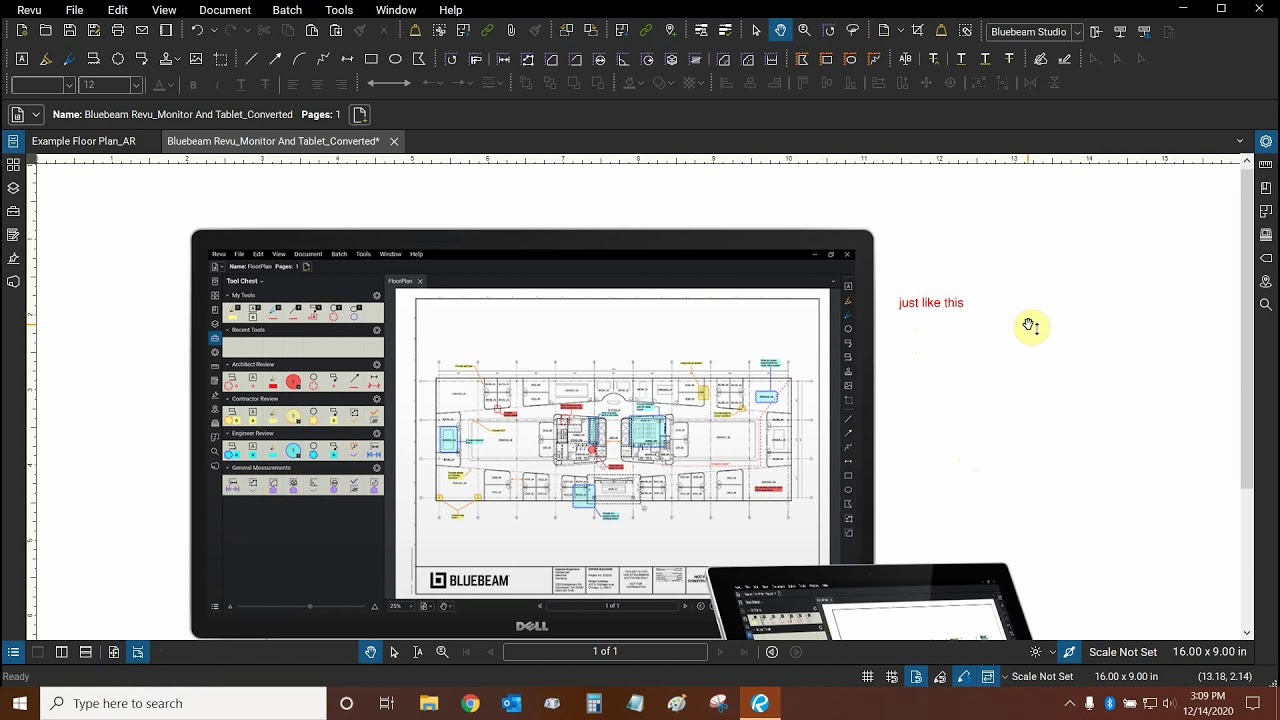This screenshot has height=720, width=1280.
Task: Toggle the grid display in status bar
Action: [x=868, y=677]
